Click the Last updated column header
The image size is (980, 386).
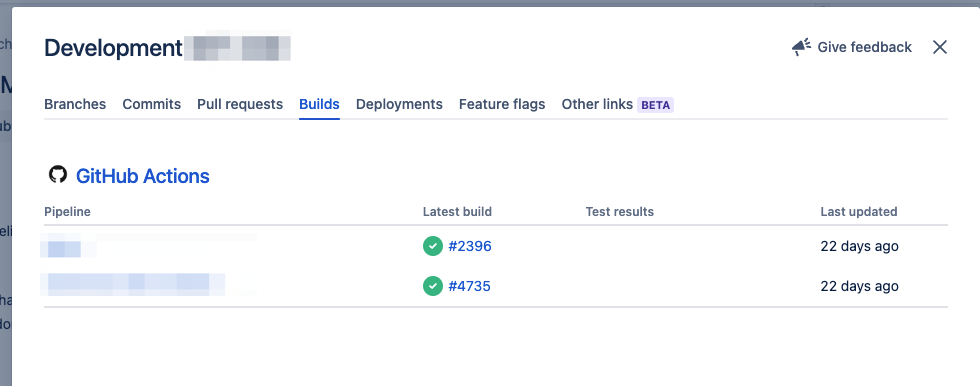click(859, 212)
